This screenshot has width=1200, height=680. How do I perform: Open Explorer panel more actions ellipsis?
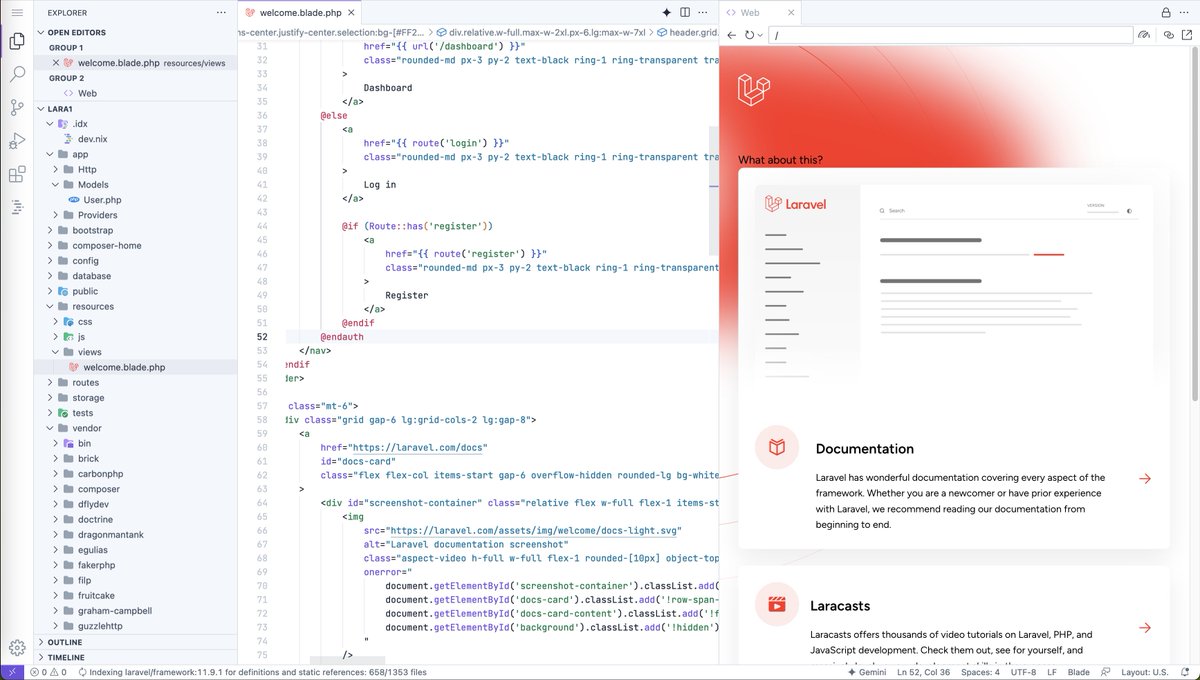(221, 13)
